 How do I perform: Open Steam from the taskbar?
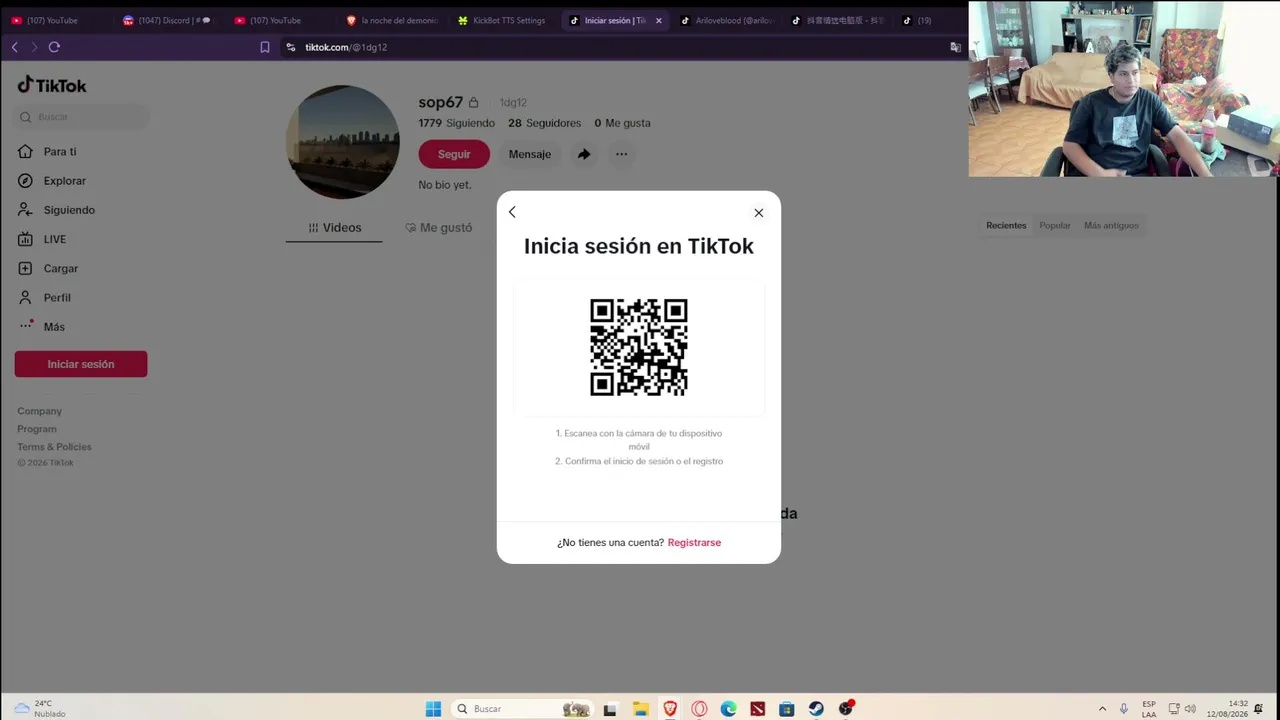pyautogui.click(x=816, y=709)
